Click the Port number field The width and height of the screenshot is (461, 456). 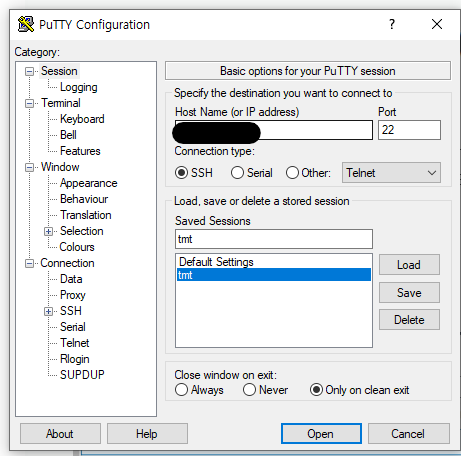click(x=409, y=130)
